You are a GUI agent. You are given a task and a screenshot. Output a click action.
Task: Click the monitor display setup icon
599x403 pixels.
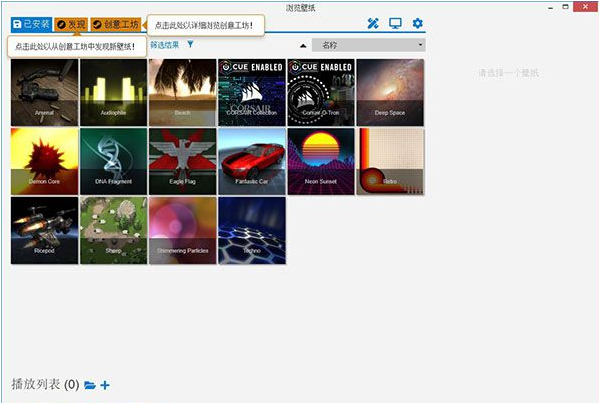tap(395, 24)
